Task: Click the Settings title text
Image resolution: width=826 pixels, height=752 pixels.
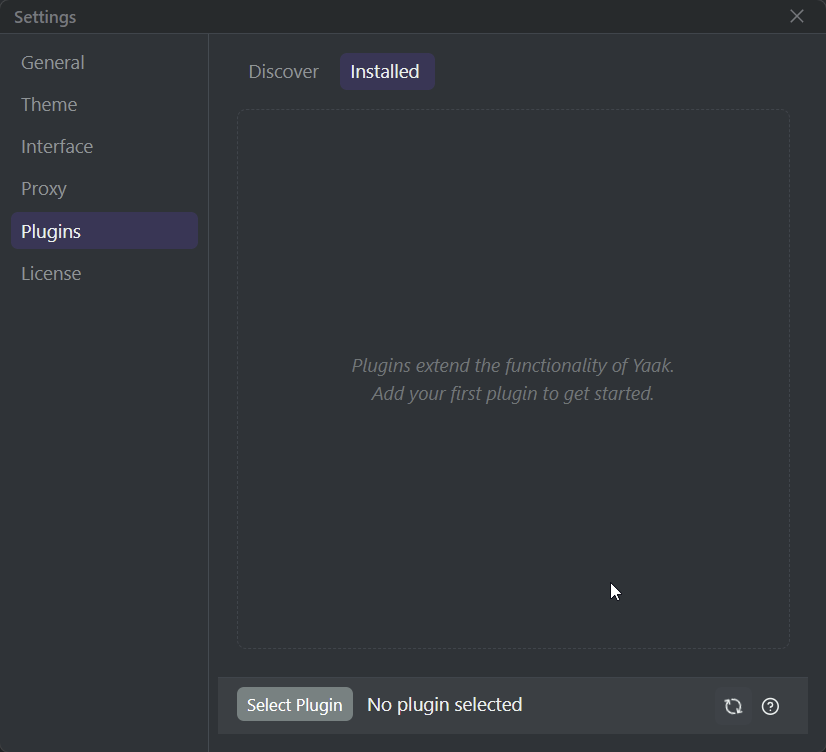Action: pos(45,17)
